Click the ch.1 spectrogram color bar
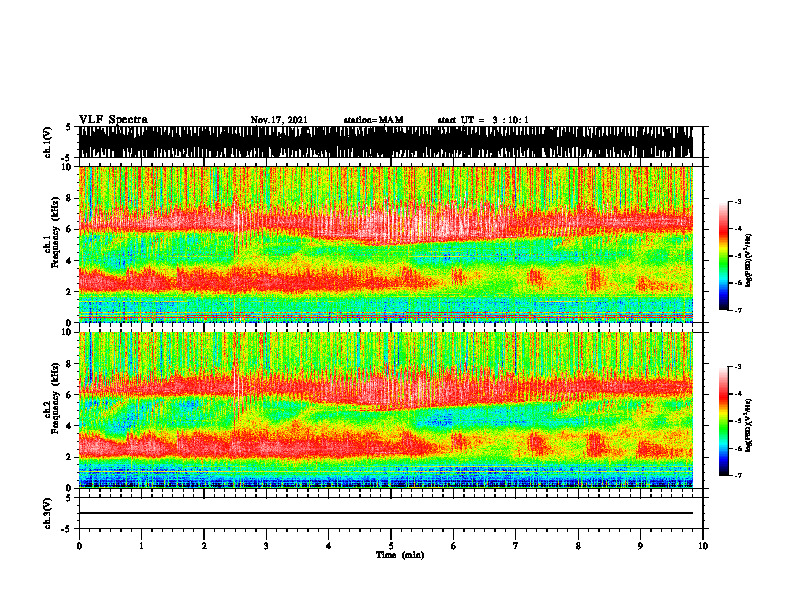 pos(723,256)
